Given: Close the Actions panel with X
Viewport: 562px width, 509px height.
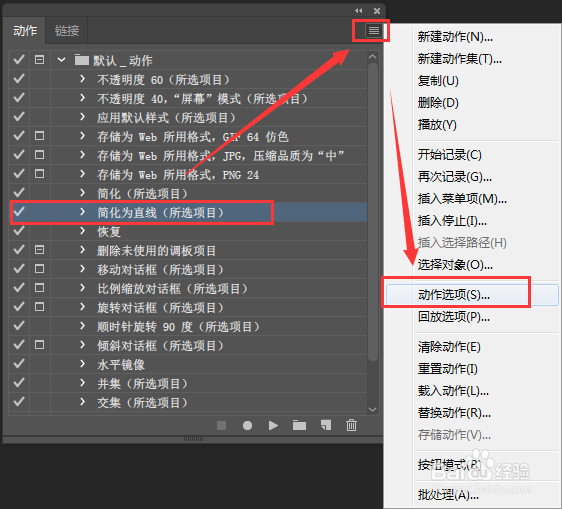Looking at the screenshot, I should [377, 11].
